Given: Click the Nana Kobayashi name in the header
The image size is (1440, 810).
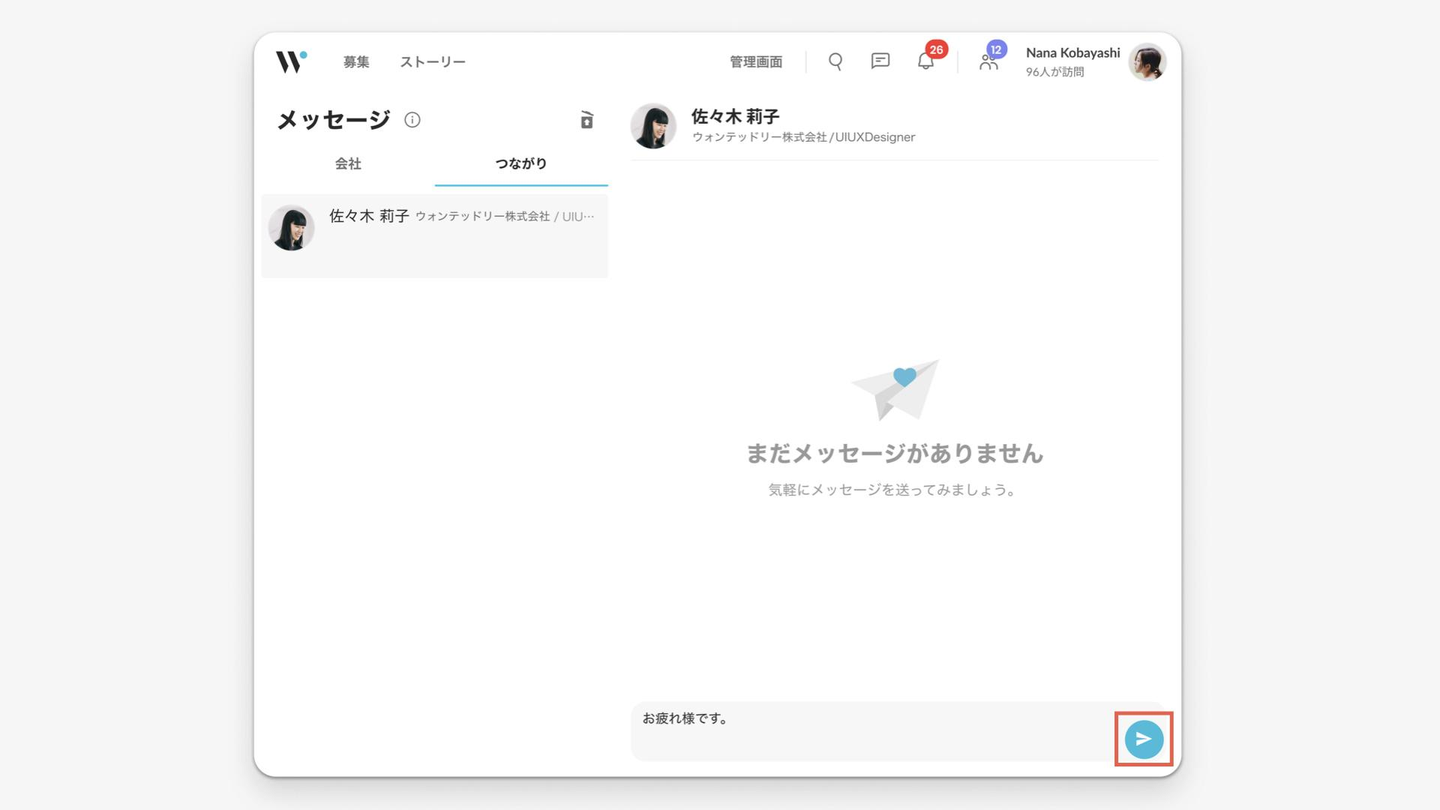Looking at the screenshot, I should [x=1073, y=53].
